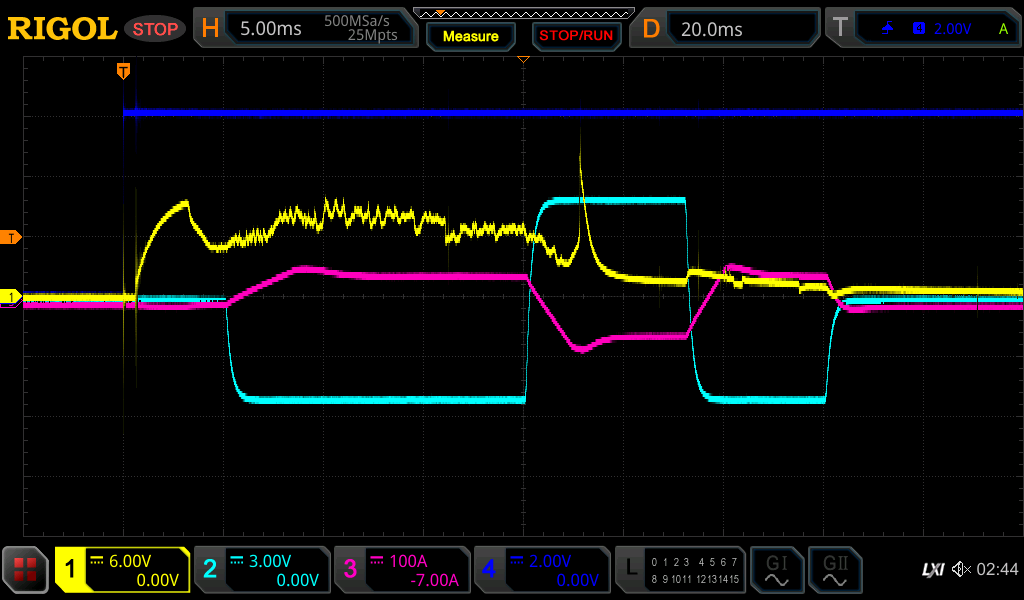Open the red function navigation grid icon
Viewport: 1024px width, 600px height.
(26, 570)
